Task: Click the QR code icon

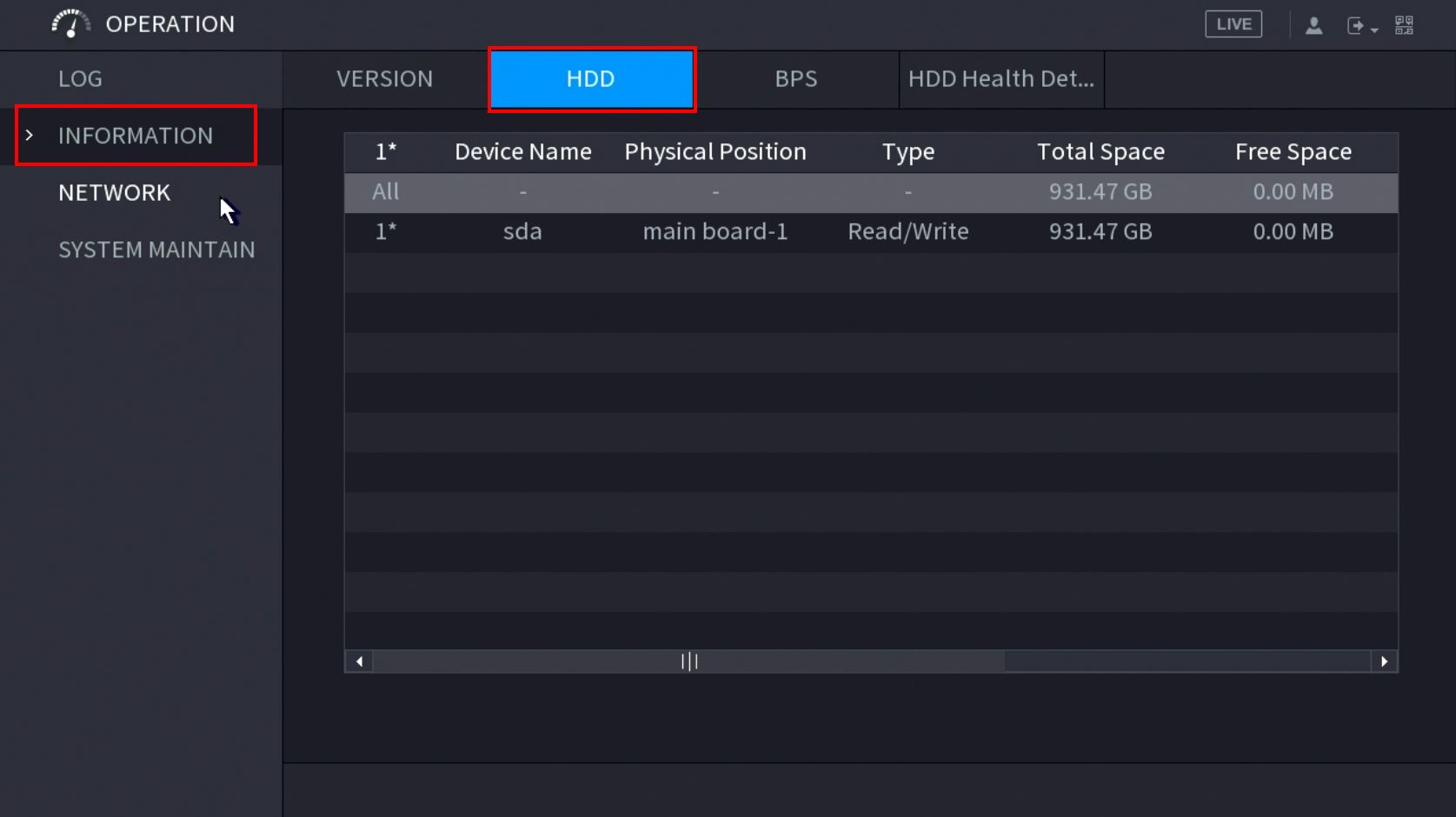Action: (1404, 25)
